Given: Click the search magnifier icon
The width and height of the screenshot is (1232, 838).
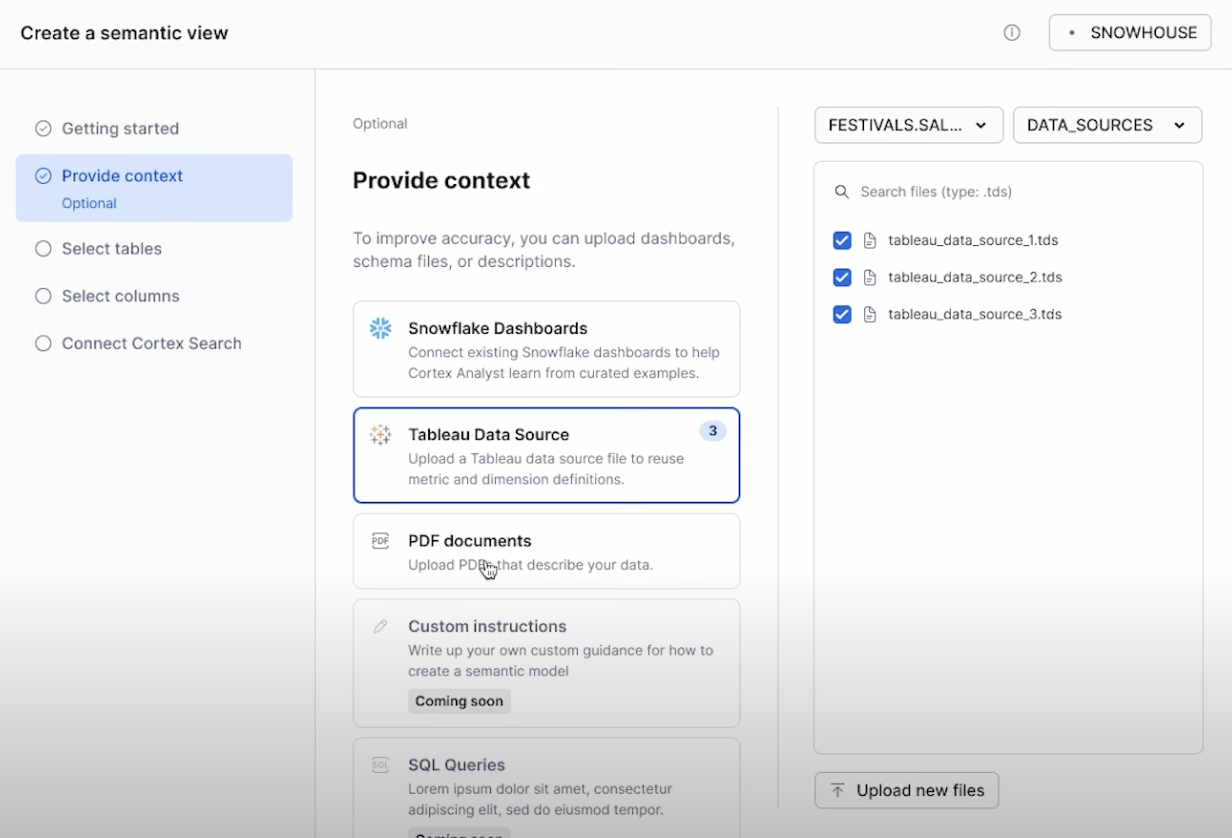Looking at the screenshot, I should pos(842,192).
